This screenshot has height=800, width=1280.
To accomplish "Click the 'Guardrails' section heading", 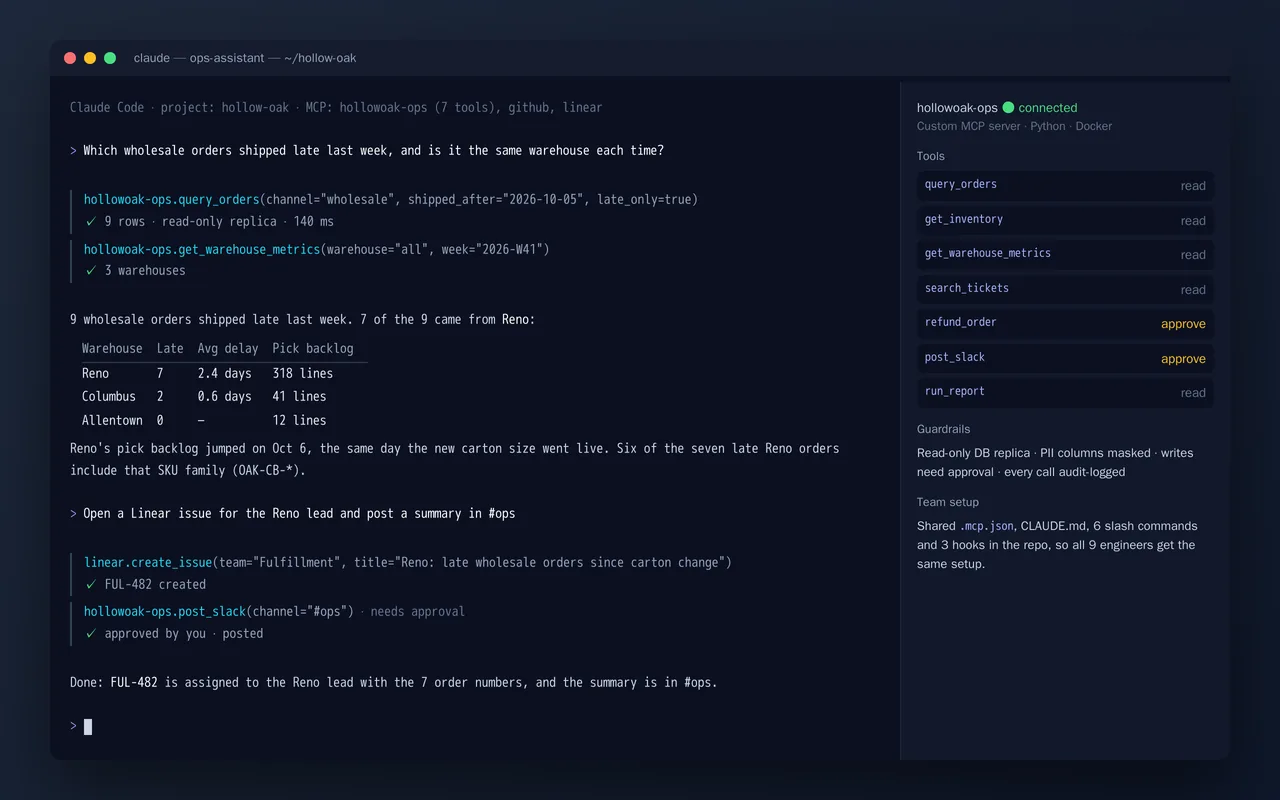I will pos(944,429).
